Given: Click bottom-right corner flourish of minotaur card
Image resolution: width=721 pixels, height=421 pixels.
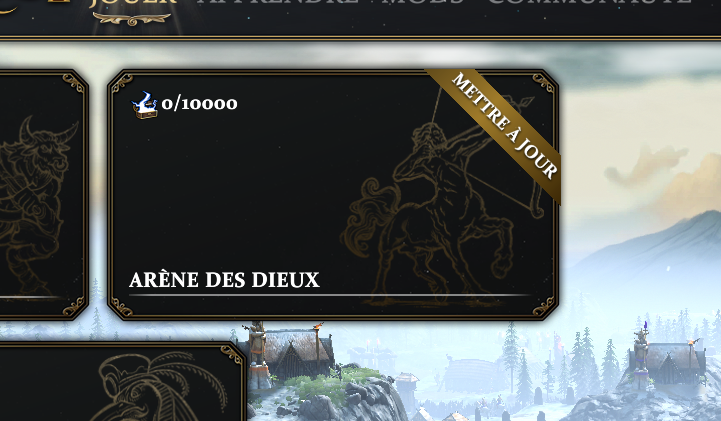Looking at the screenshot, I should (74, 306).
